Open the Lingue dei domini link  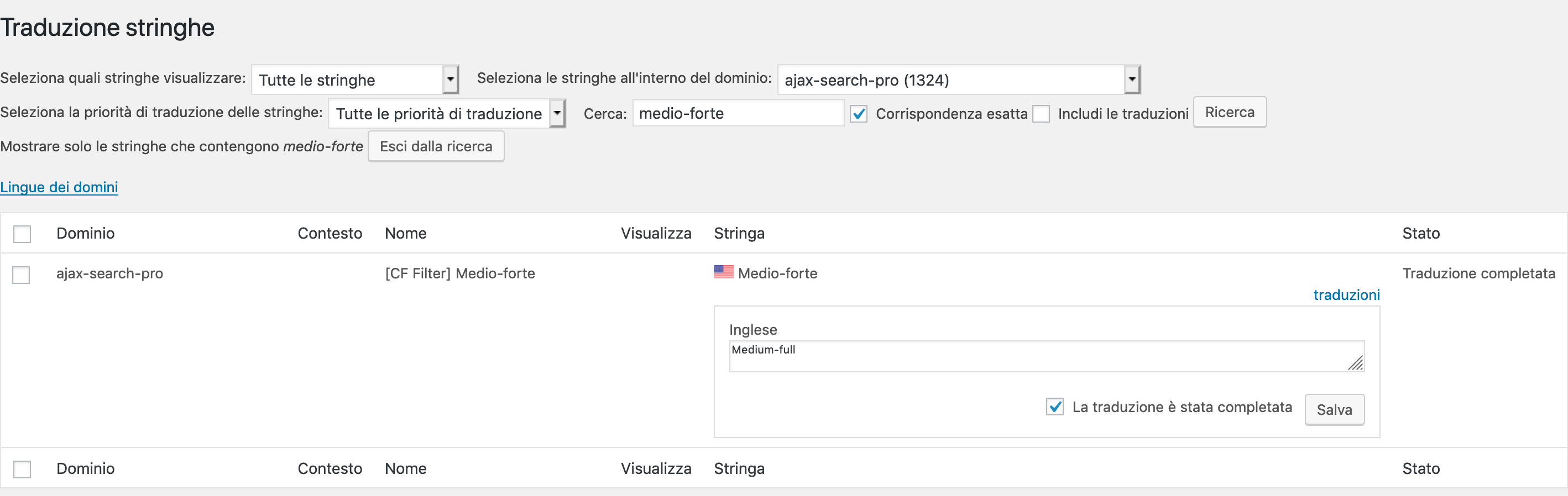(59, 187)
